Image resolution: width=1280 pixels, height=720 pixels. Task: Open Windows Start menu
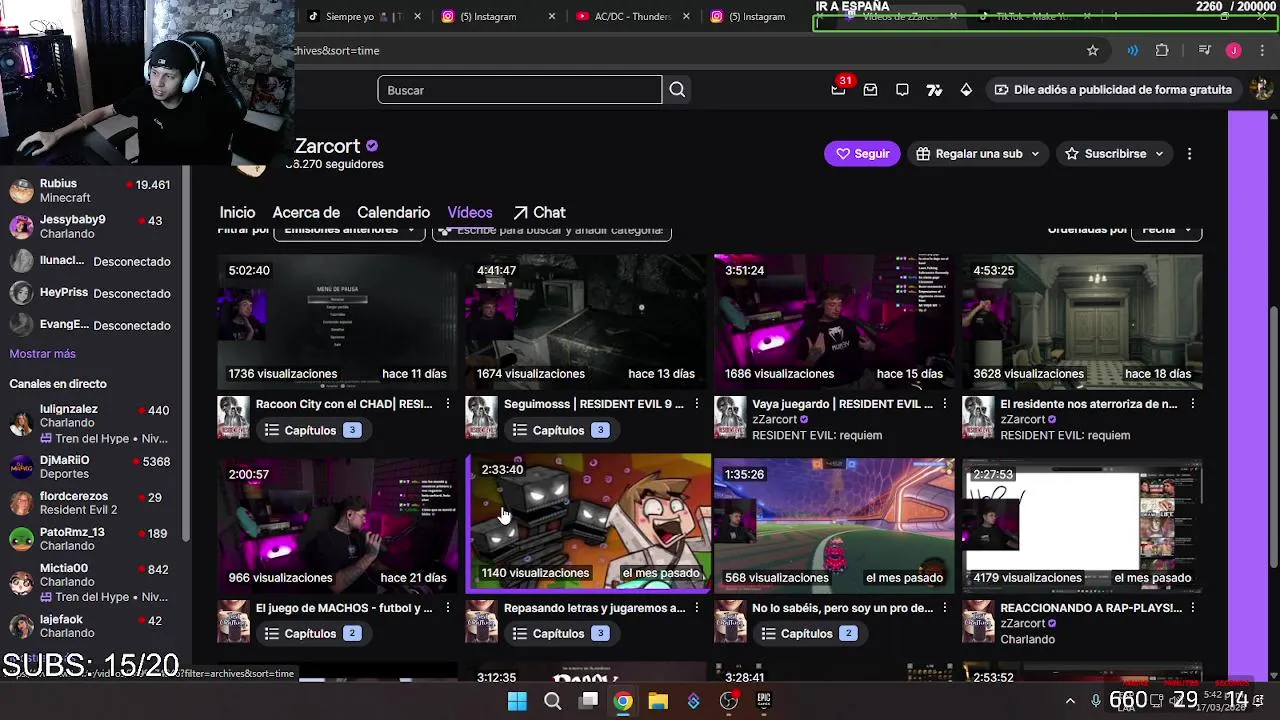pos(517,701)
